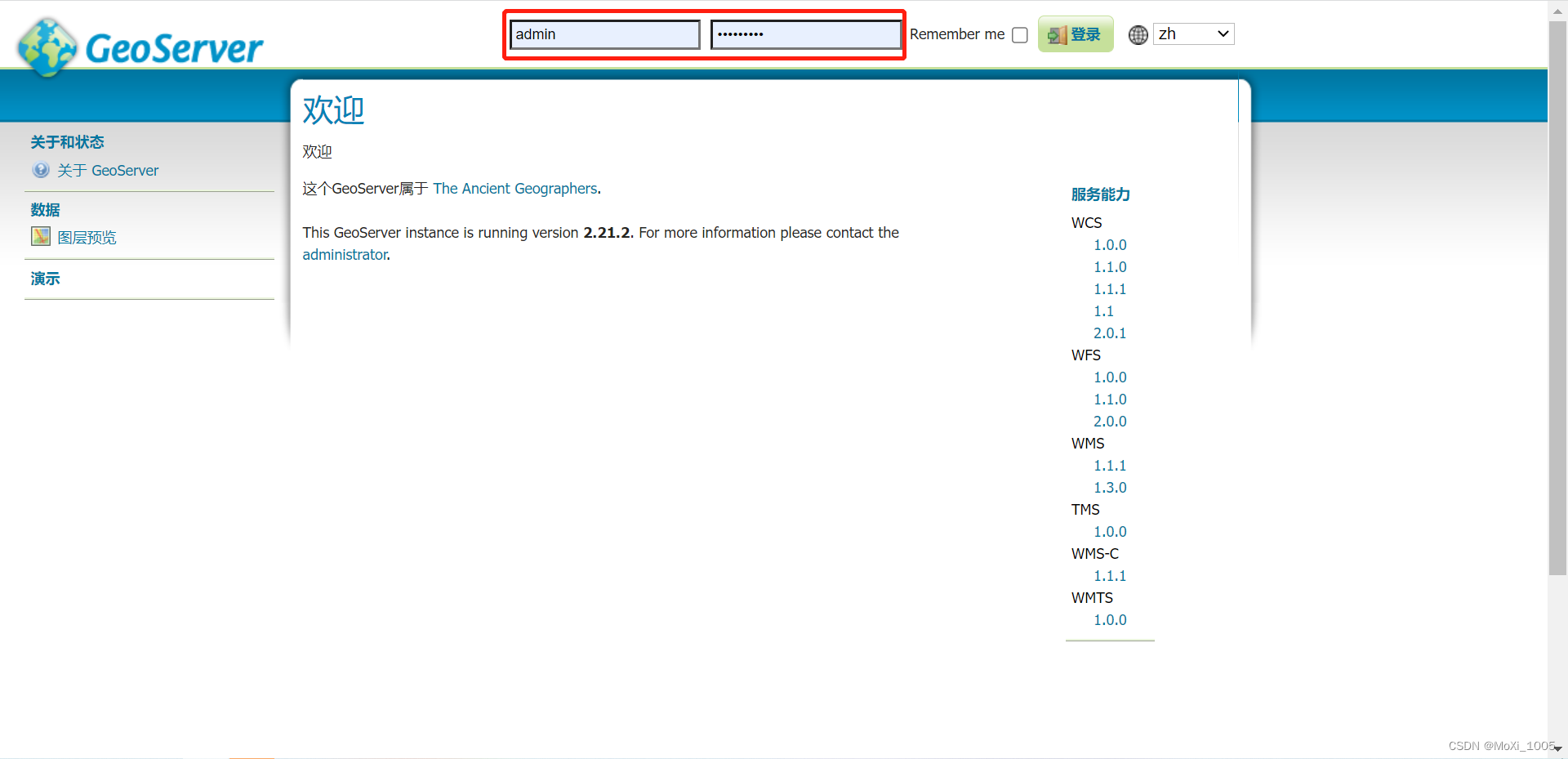The image size is (1568, 759).
Task: Open WMS version 1.1.1 capabilities
Action: (x=1110, y=466)
